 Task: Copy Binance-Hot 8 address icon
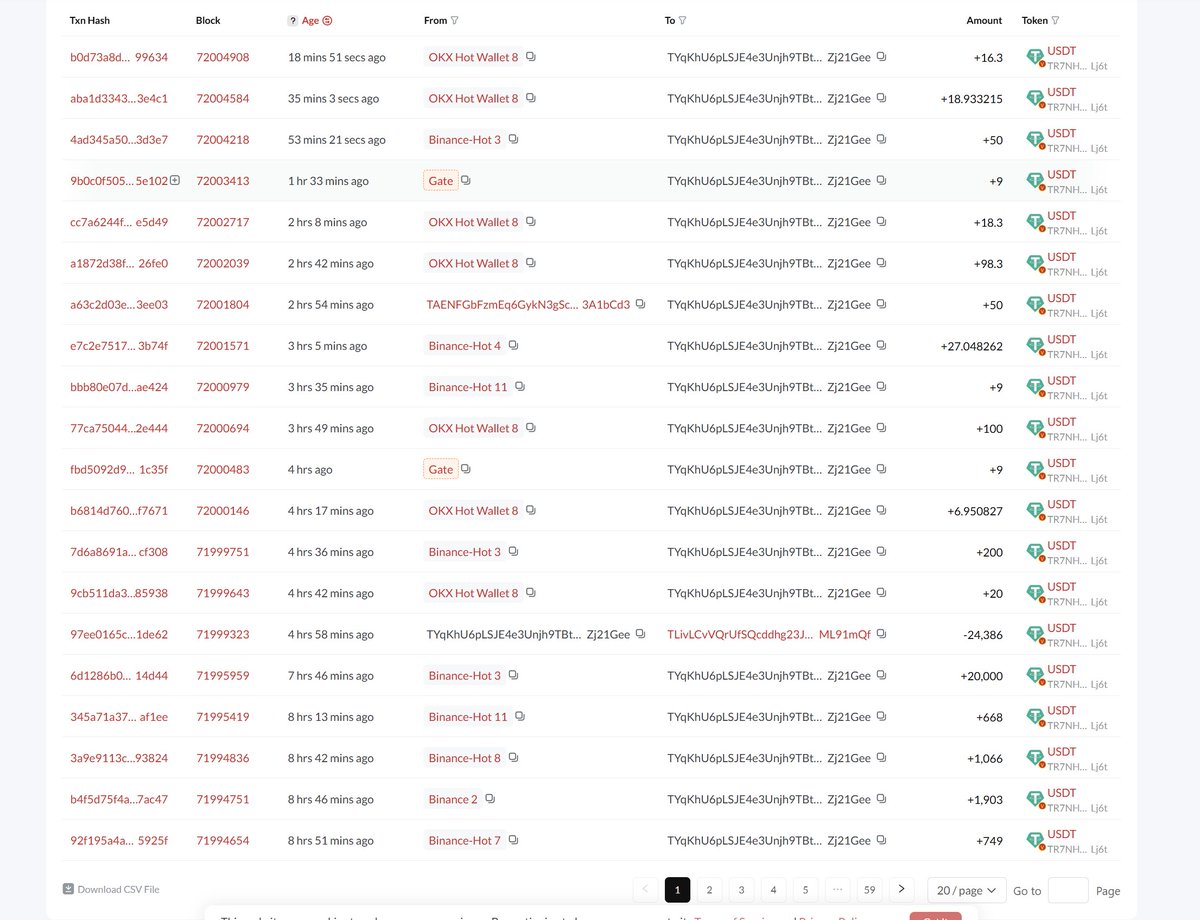[513, 757]
